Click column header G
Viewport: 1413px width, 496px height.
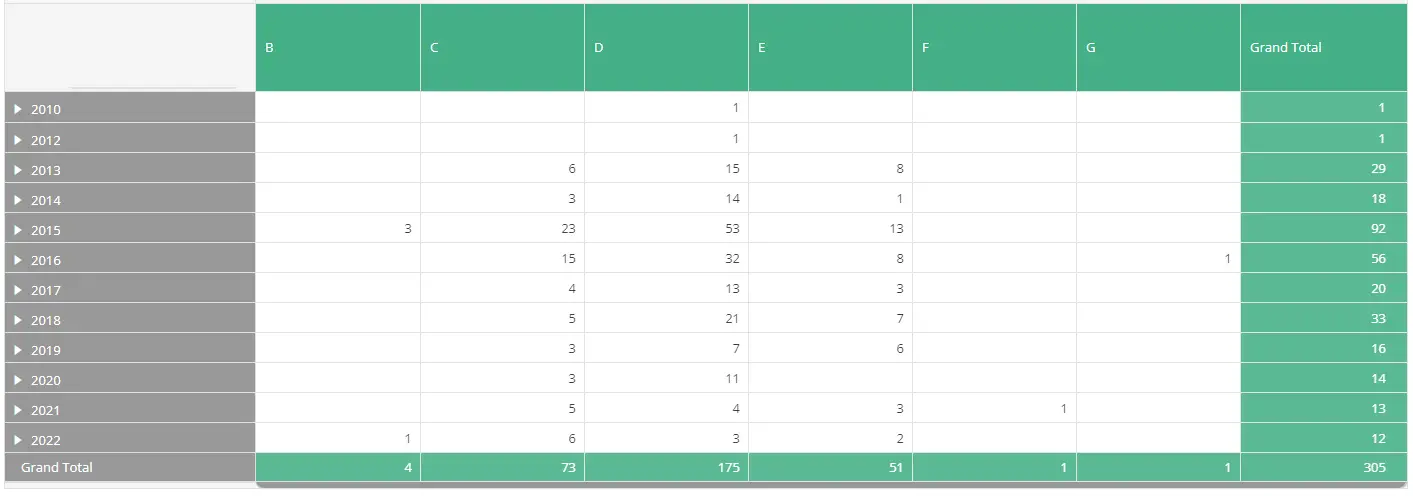tap(1158, 47)
